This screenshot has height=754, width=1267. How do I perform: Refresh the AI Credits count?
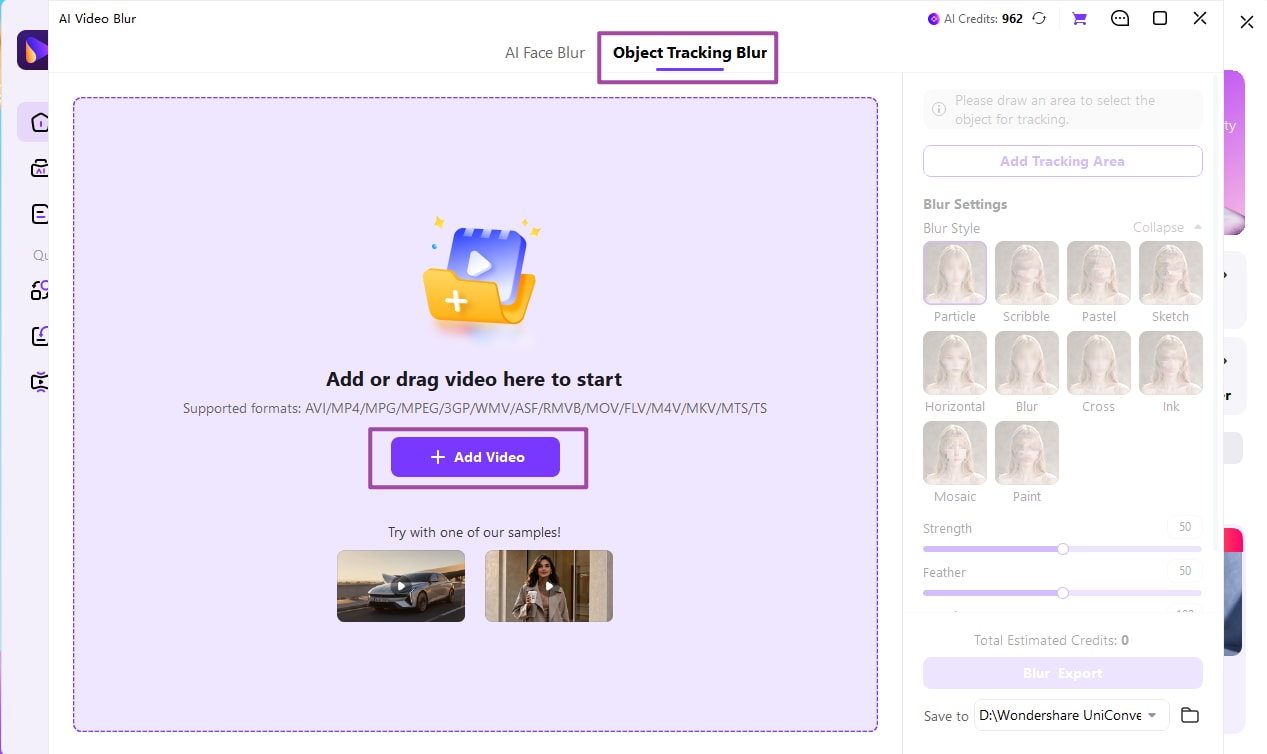tap(1040, 18)
